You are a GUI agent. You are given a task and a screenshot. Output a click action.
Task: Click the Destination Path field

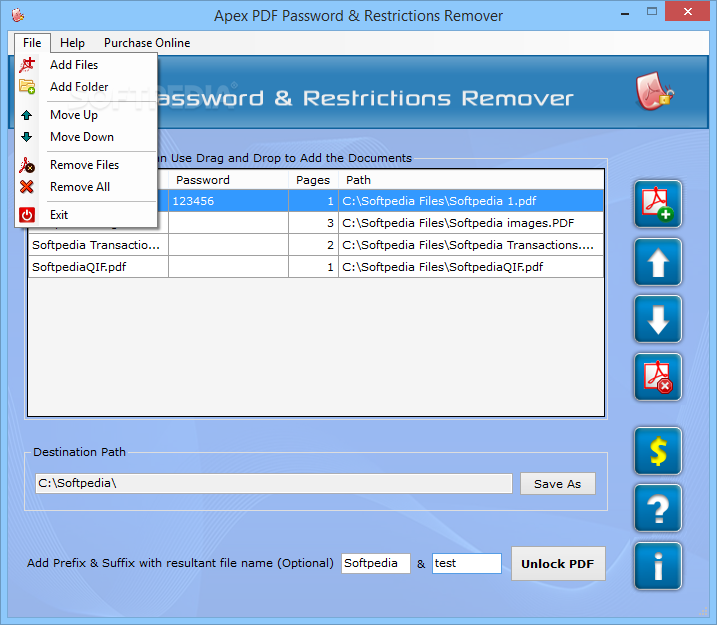click(273, 483)
